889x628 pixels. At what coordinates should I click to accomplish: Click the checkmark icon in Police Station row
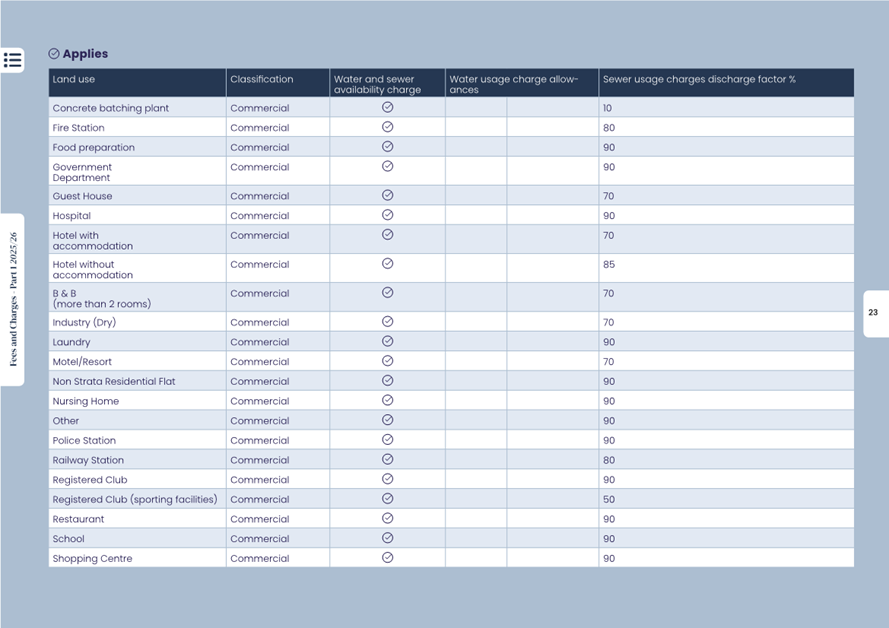click(387, 440)
